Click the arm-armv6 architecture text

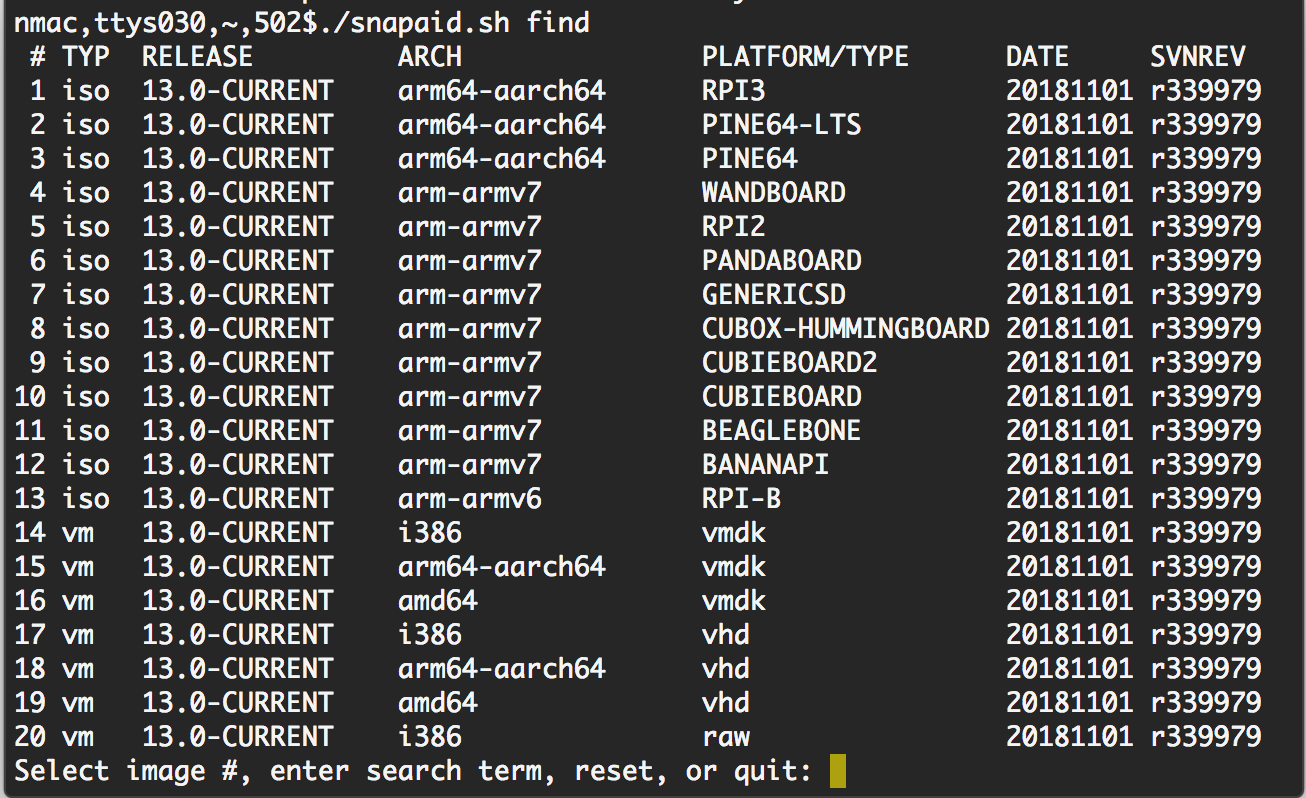click(469, 499)
